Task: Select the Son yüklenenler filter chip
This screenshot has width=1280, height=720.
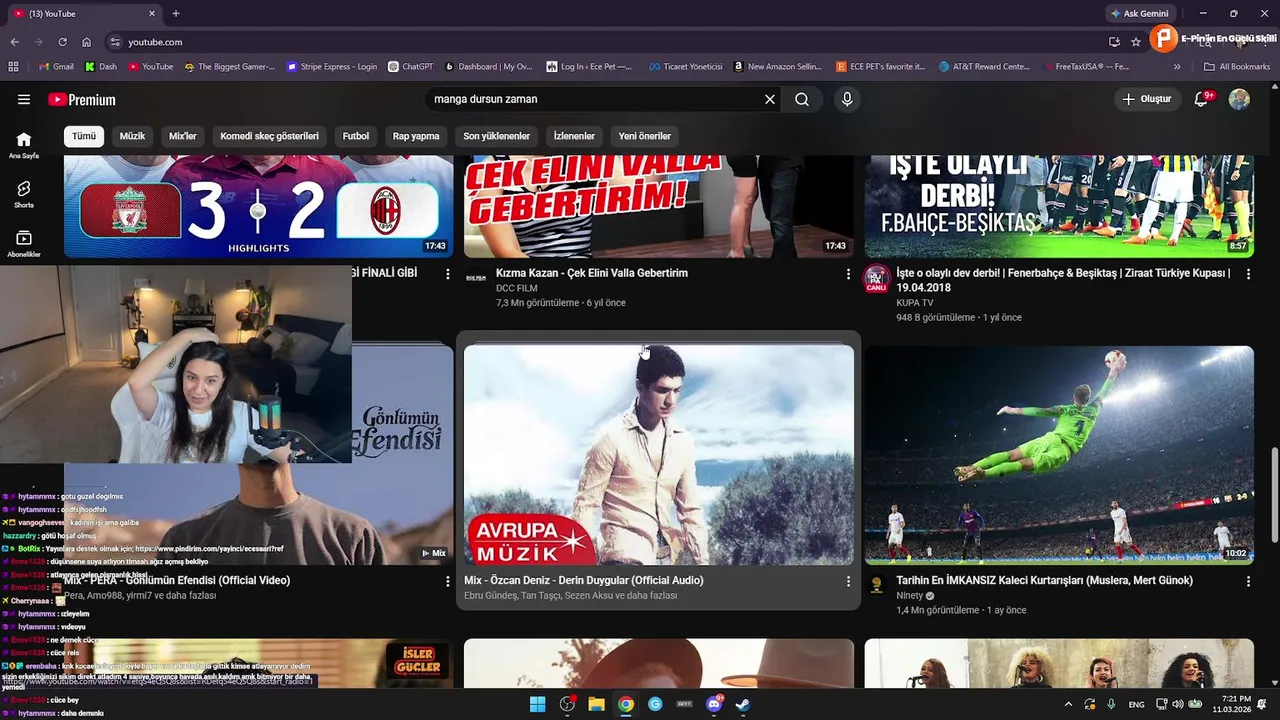Action: pyautogui.click(x=497, y=136)
